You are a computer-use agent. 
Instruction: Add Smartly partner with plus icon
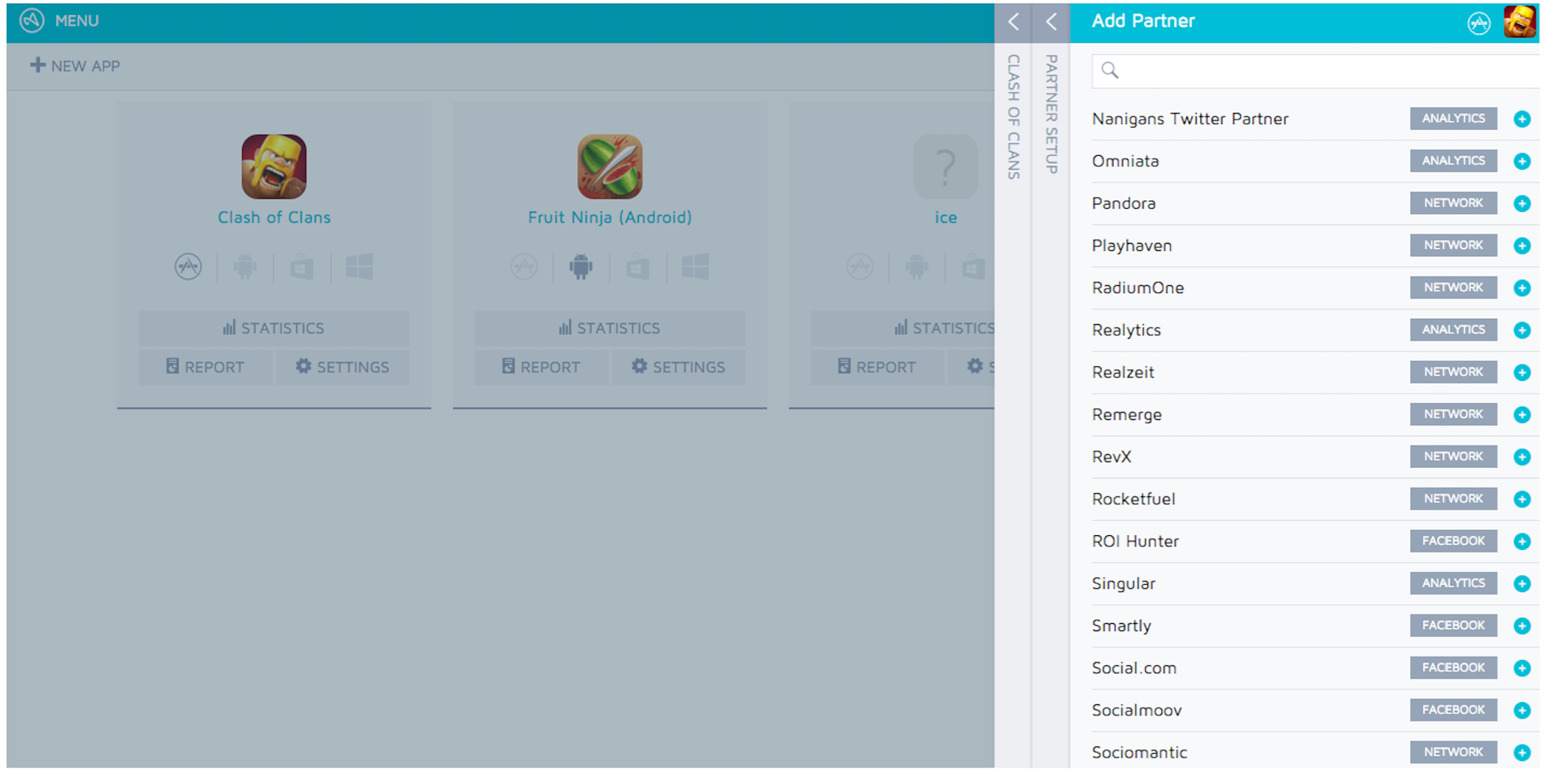pyautogui.click(x=1522, y=626)
